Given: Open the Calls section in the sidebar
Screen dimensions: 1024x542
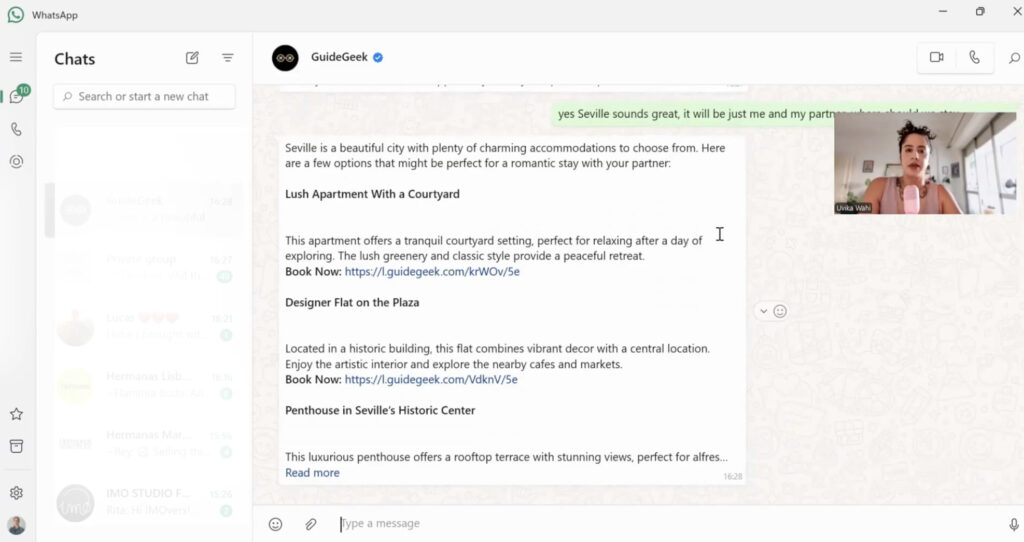Looking at the screenshot, I should point(16,129).
